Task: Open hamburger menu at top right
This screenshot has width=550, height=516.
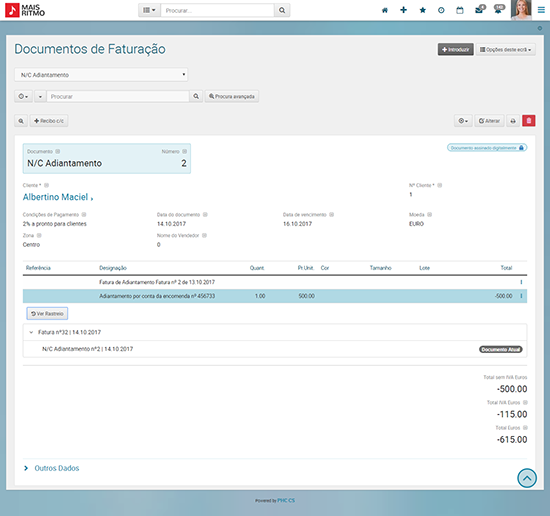Action: [x=541, y=10]
